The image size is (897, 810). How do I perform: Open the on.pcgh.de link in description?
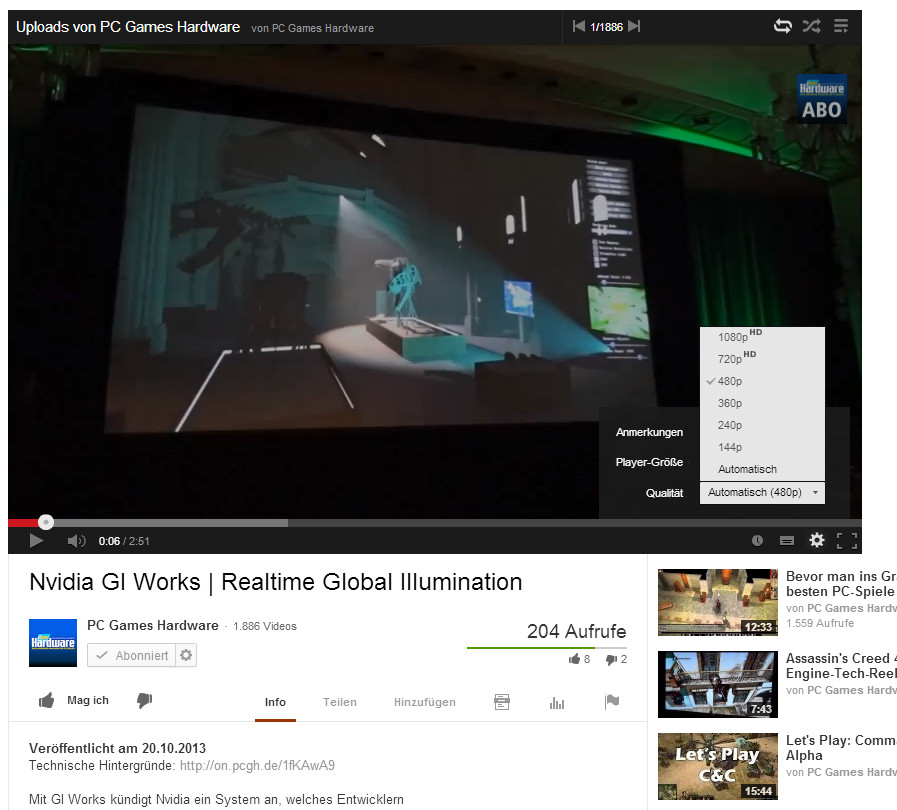coord(257,765)
